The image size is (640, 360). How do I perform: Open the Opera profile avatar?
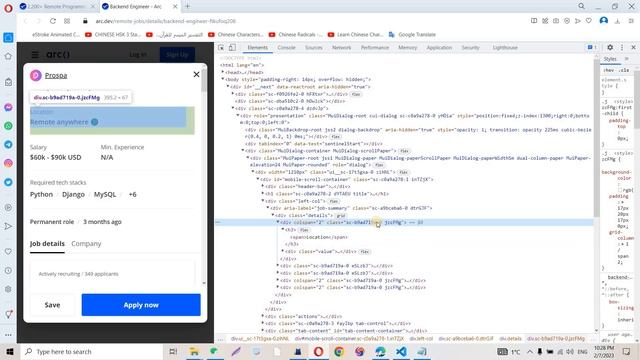[x=604, y=21]
